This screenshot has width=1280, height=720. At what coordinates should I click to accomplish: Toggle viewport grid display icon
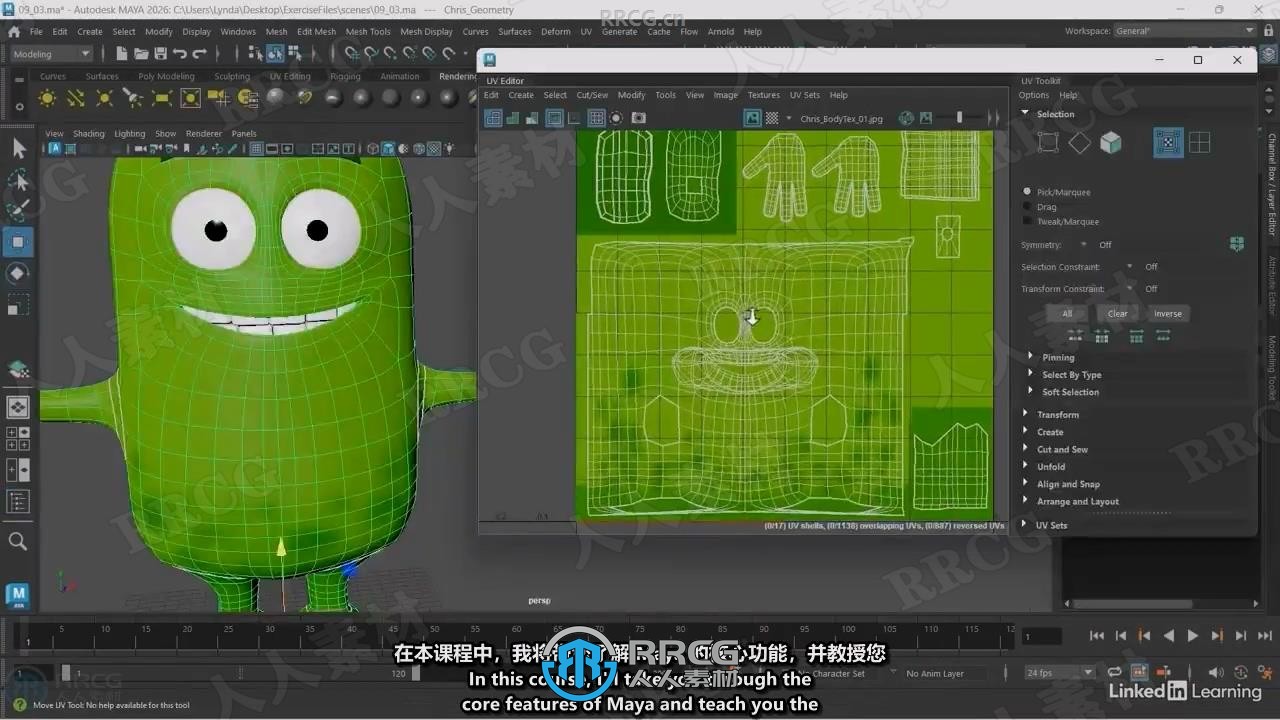[x=256, y=149]
